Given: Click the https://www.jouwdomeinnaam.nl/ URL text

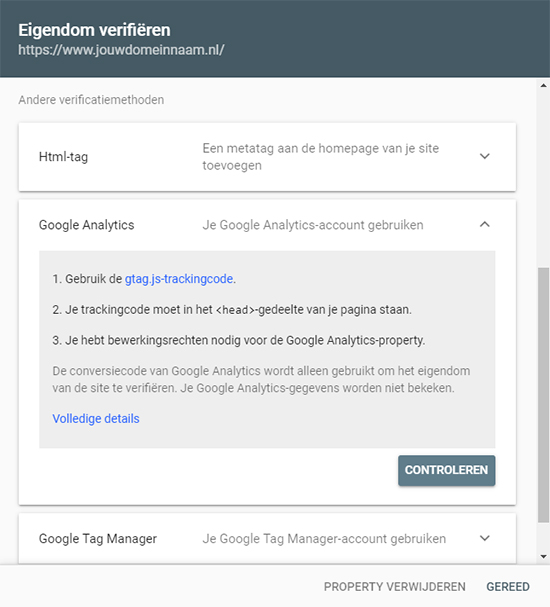Looking at the screenshot, I should 121,50.
